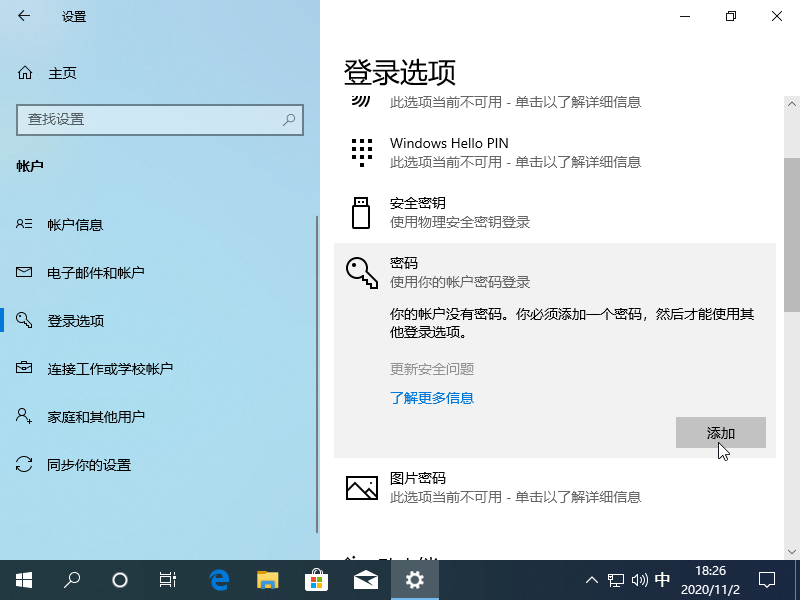
Task: Open Microsoft Store from the taskbar
Action: click(x=317, y=580)
